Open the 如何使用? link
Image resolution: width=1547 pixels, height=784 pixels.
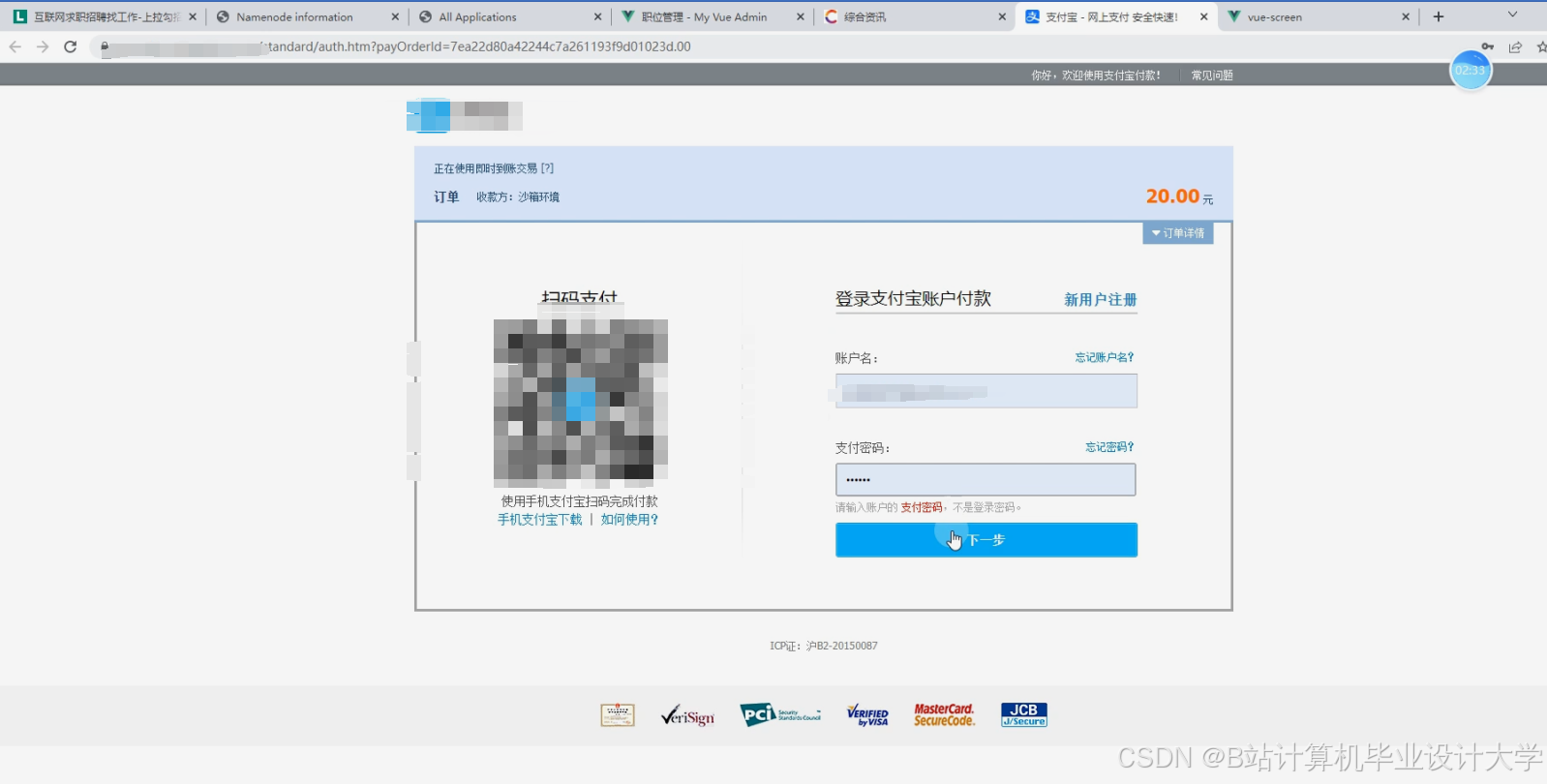[629, 520]
